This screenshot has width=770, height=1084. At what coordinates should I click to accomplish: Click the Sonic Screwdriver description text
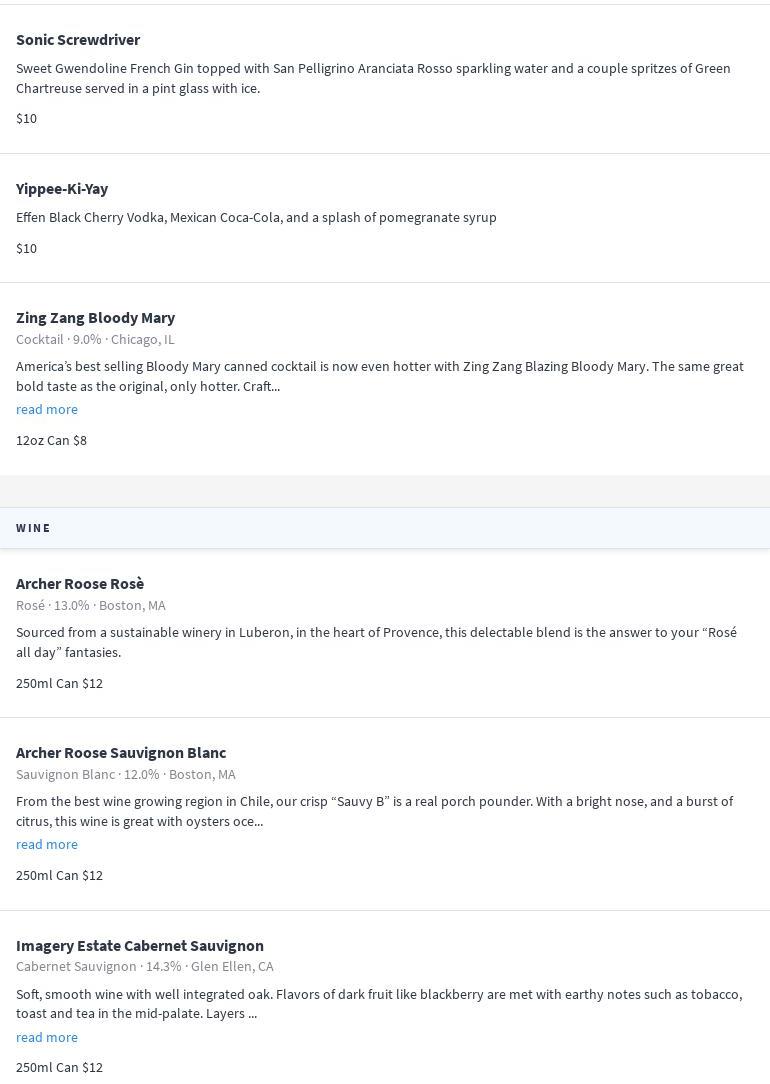pos(373,78)
